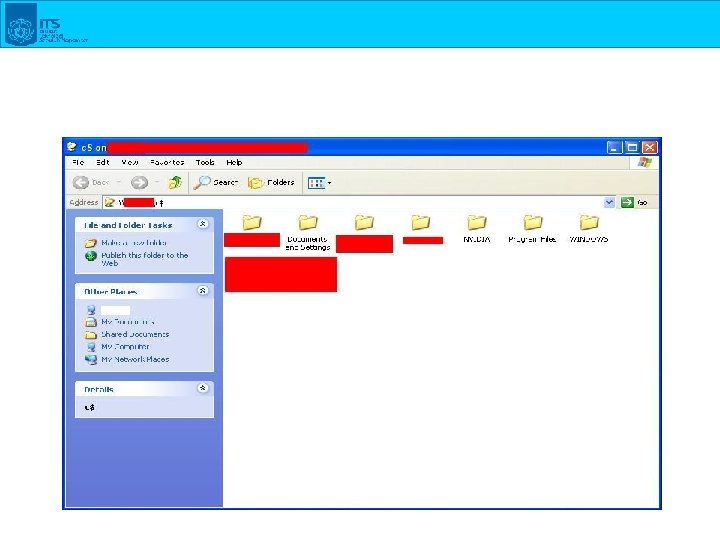The image size is (720, 540).
Task: Open dropdown arrow beside Back button
Action: pos(119,182)
